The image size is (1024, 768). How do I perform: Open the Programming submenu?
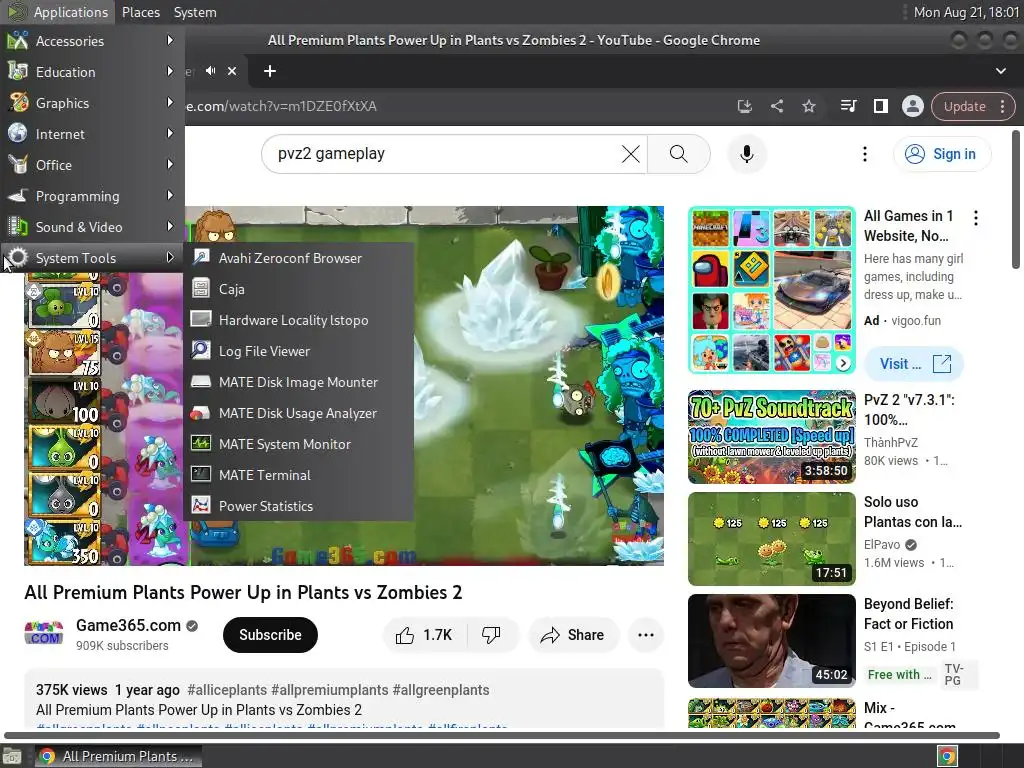click(92, 196)
